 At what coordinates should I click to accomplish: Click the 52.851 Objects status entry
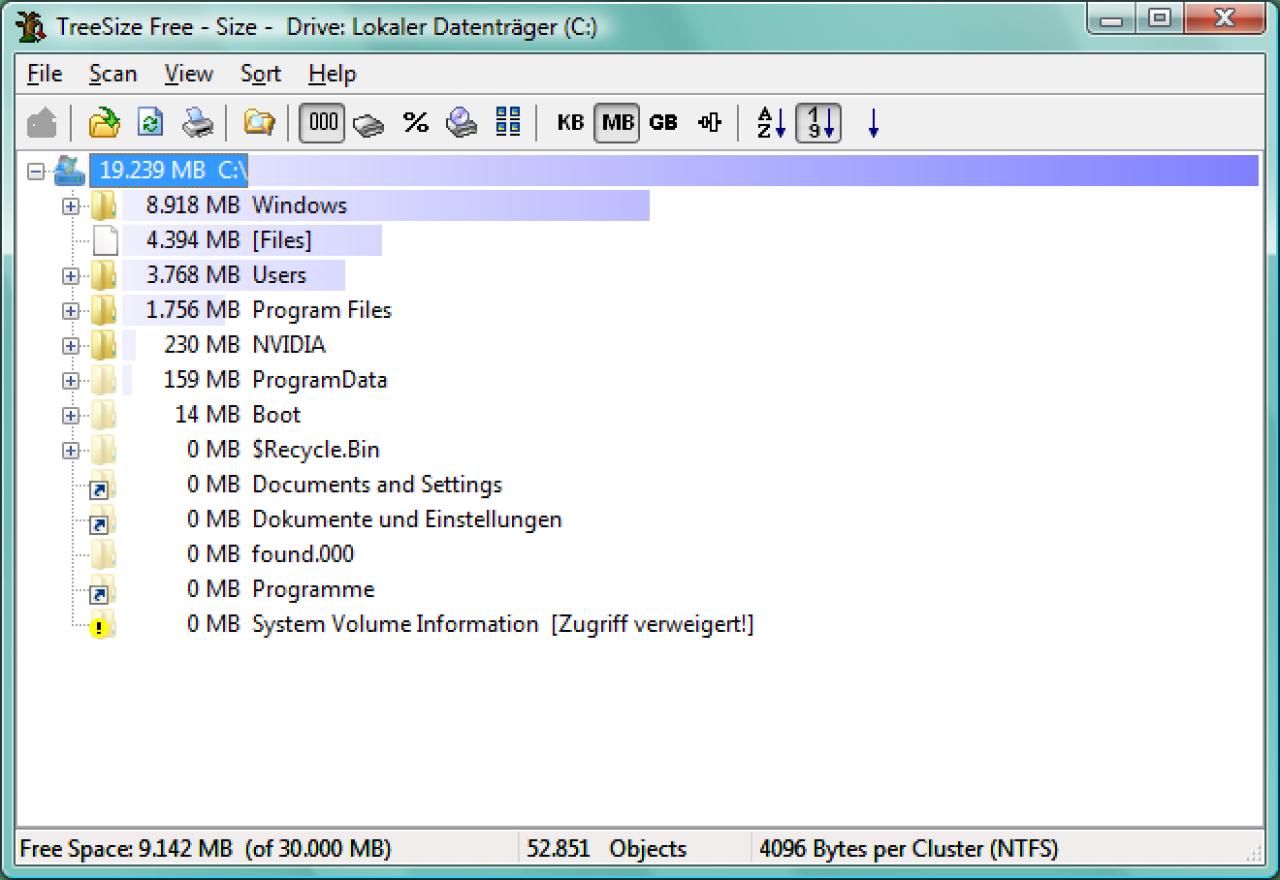coord(607,849)
